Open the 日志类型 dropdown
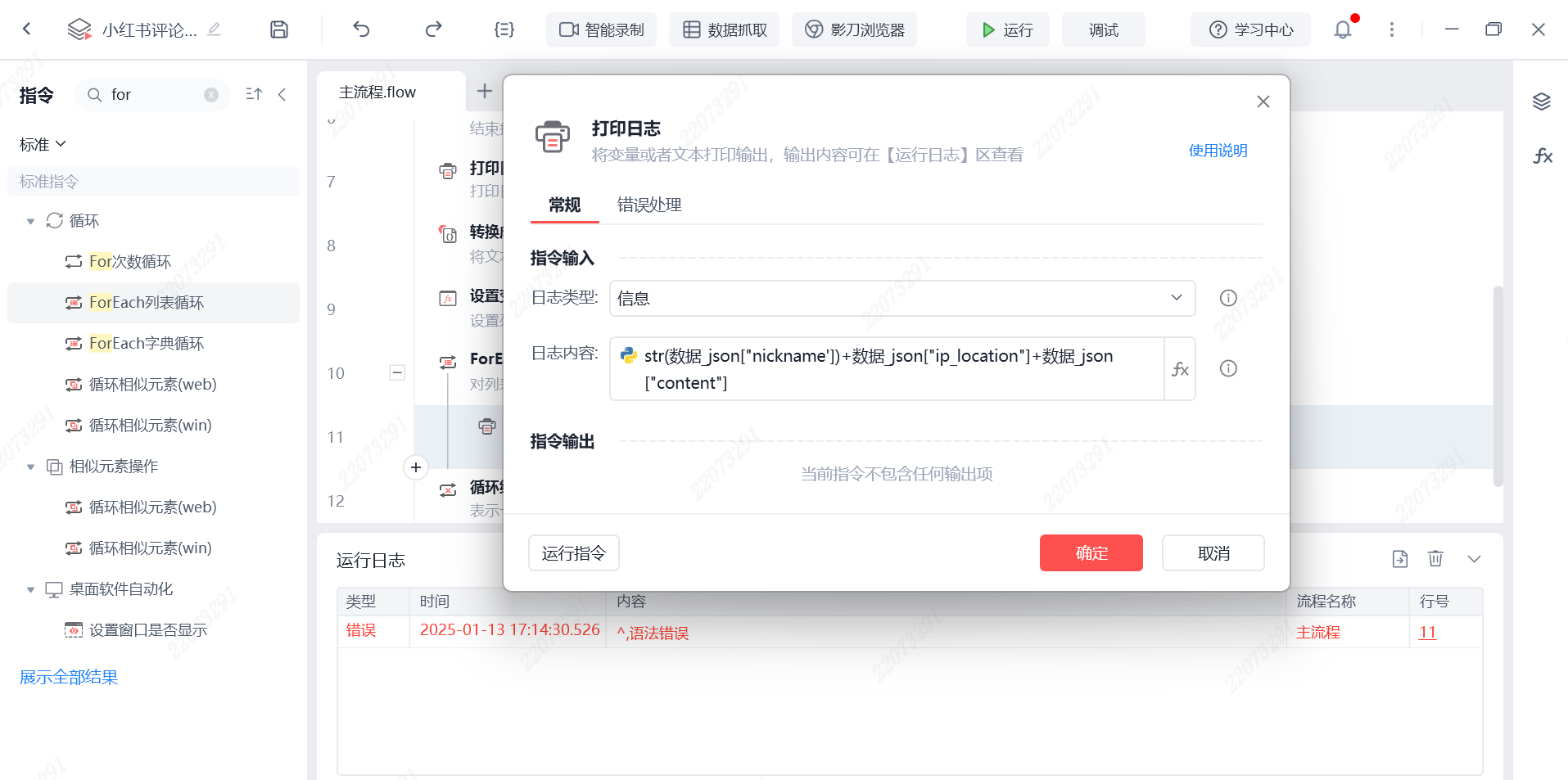The width and height of the screenshot is (1568, 780). coord(902,299)
